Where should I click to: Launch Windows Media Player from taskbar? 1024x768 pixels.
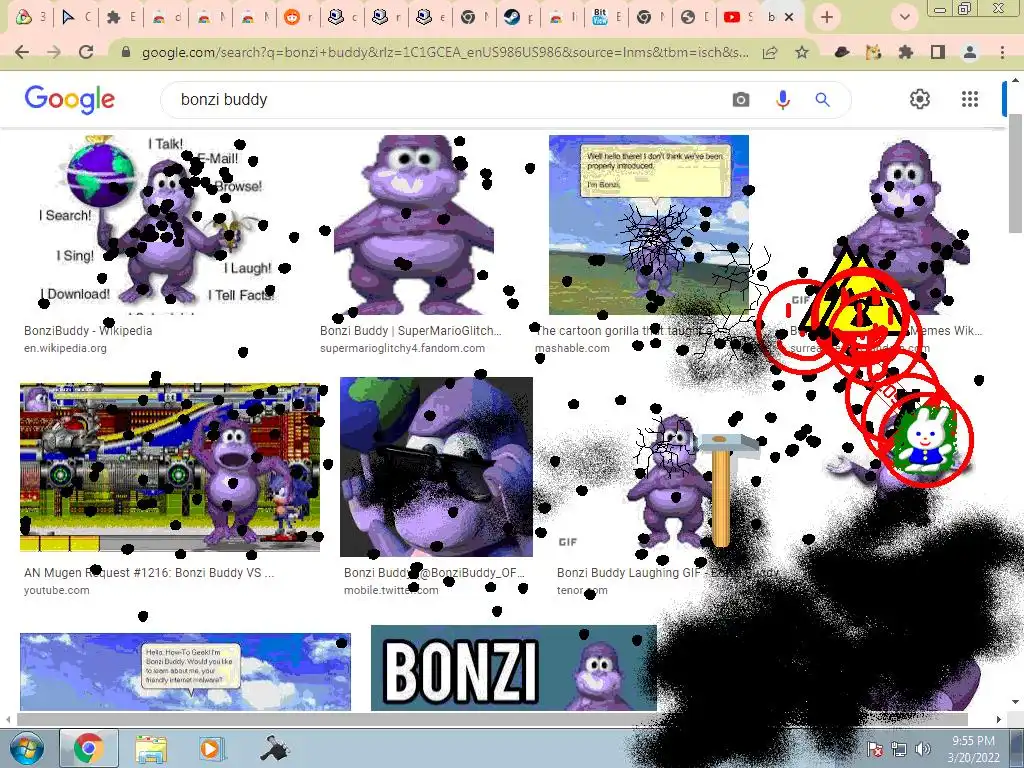[x=210, y=748]
